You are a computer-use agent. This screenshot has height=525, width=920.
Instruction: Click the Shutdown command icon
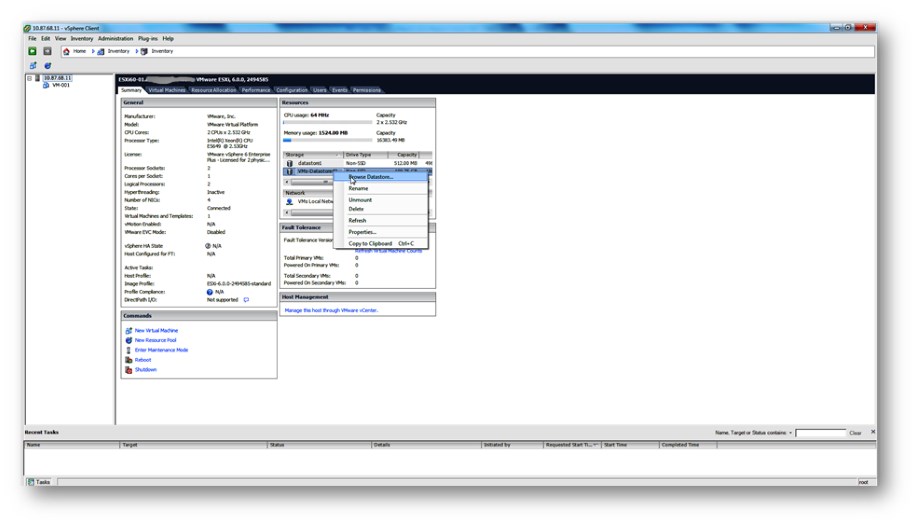coord(128,370)
